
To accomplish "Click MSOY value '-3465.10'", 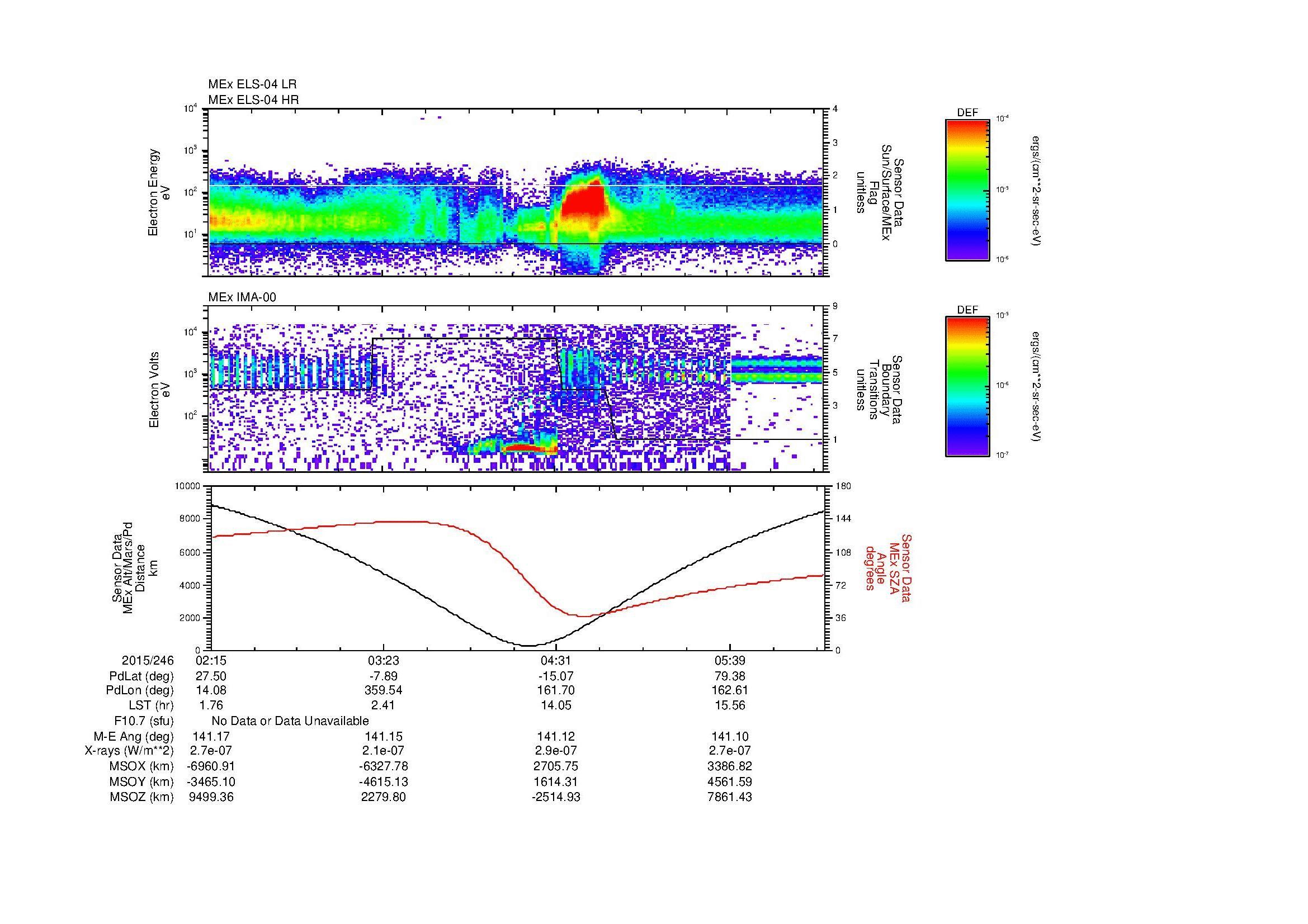I will pyautogui.click(x=211, y=781).
